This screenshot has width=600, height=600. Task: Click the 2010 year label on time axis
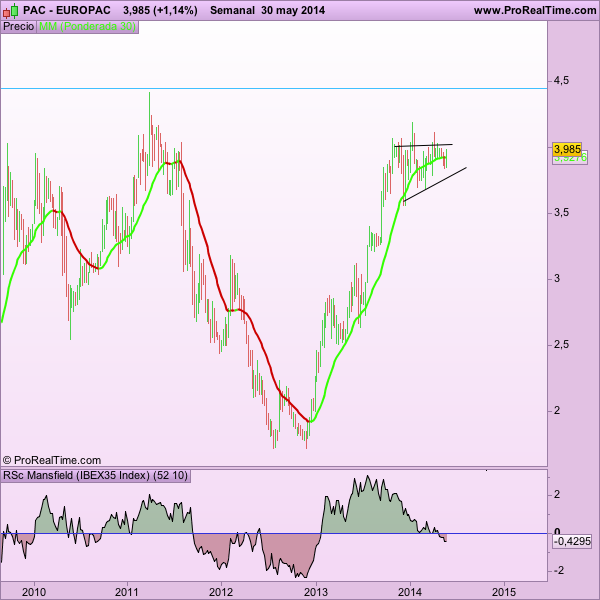pos(34,592)
